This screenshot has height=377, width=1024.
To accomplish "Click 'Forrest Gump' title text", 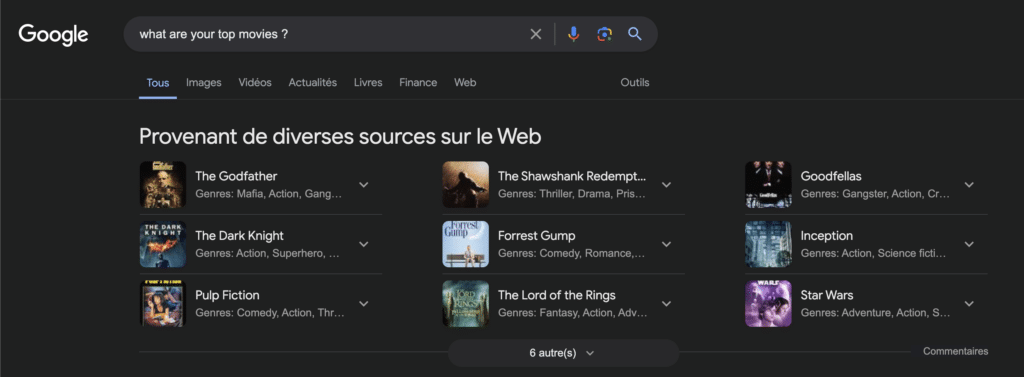I will tap(537, 236).
